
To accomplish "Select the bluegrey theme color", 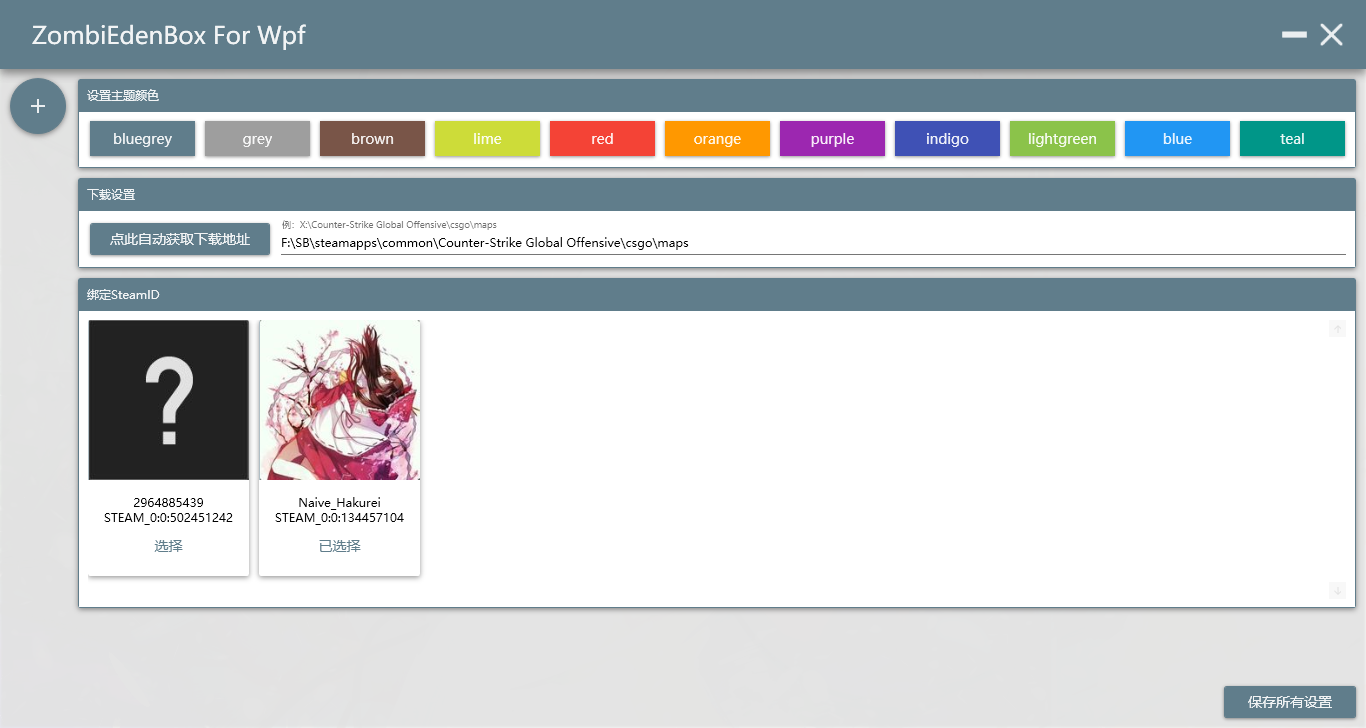I will pos(142,139).
